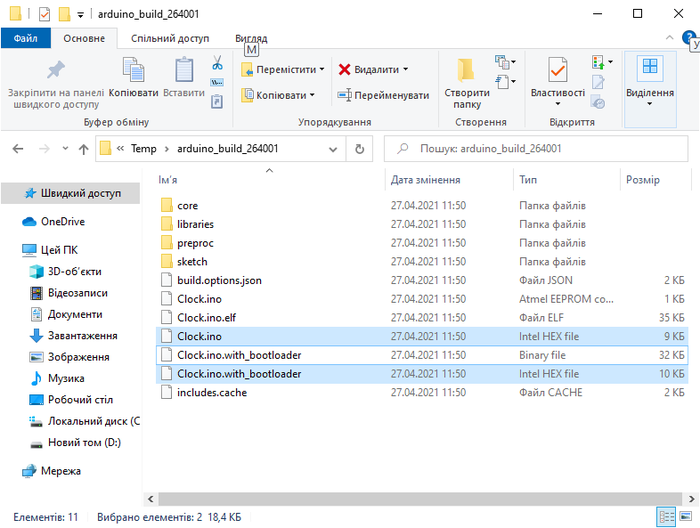Expand the Перемістити (Move to) dropdown

[323, 70]
